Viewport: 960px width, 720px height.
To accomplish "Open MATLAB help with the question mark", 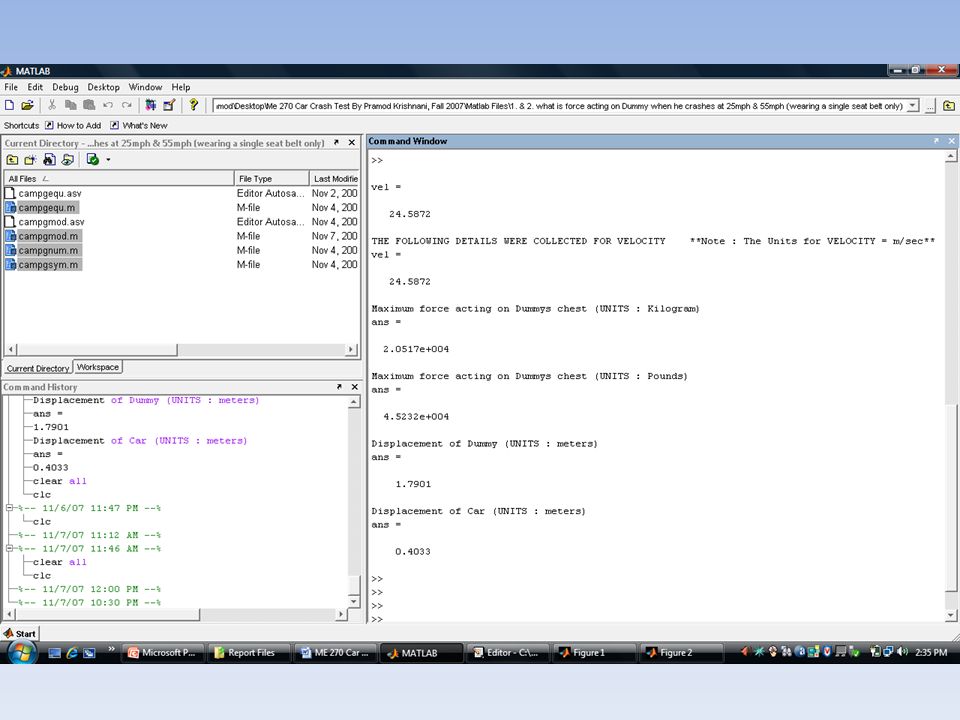I will coord(193,105).
